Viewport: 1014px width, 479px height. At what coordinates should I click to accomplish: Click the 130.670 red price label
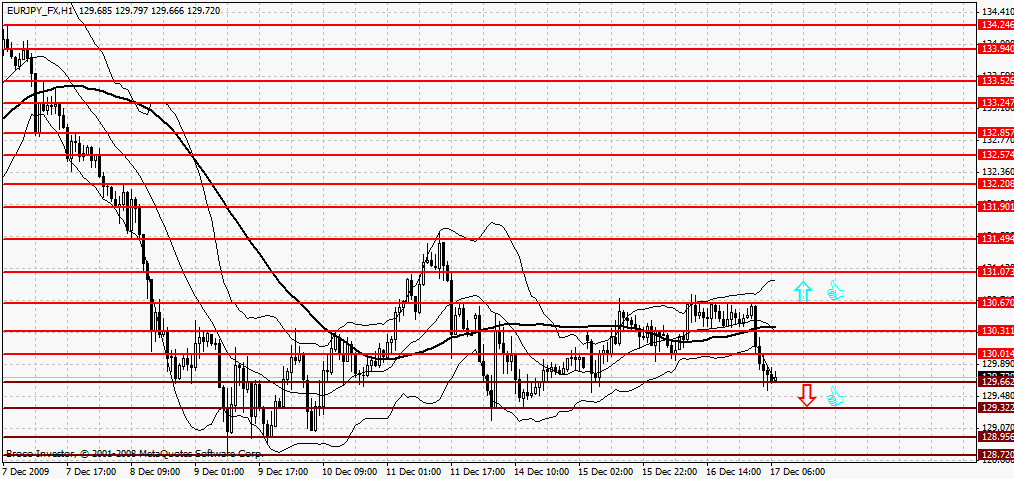[997, 303]
